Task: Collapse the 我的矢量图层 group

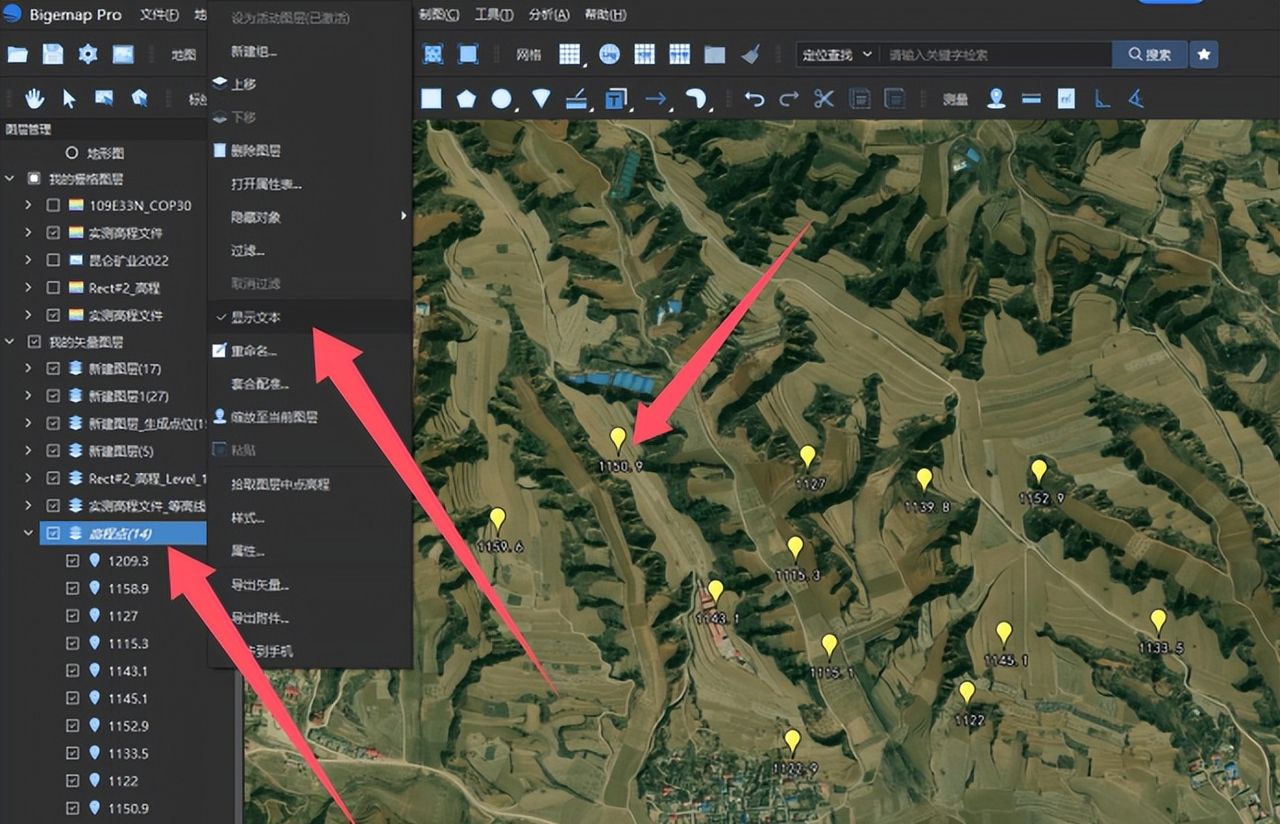Action: (10, 342)
